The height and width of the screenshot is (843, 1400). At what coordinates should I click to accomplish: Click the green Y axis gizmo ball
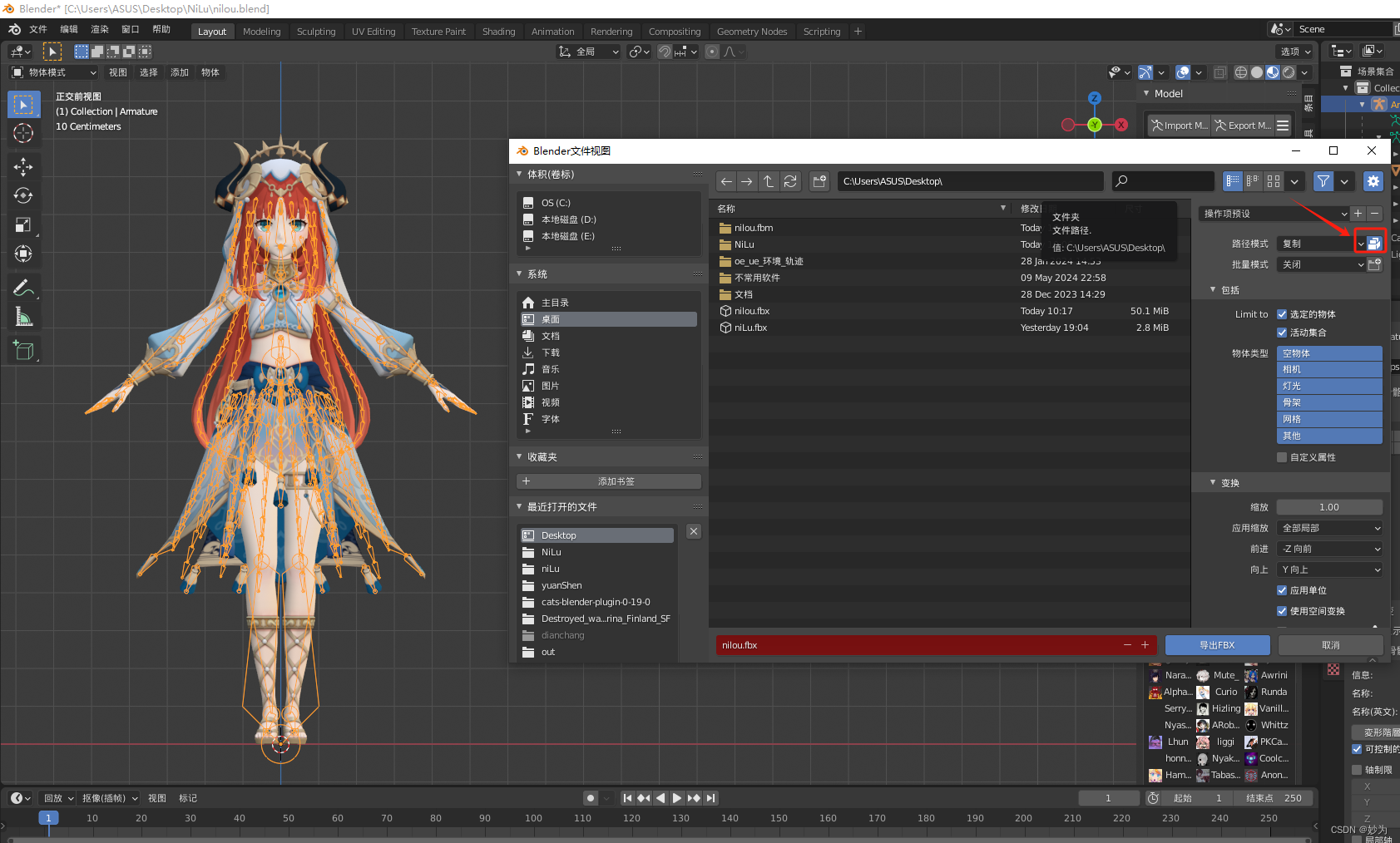coord(1095,125)
